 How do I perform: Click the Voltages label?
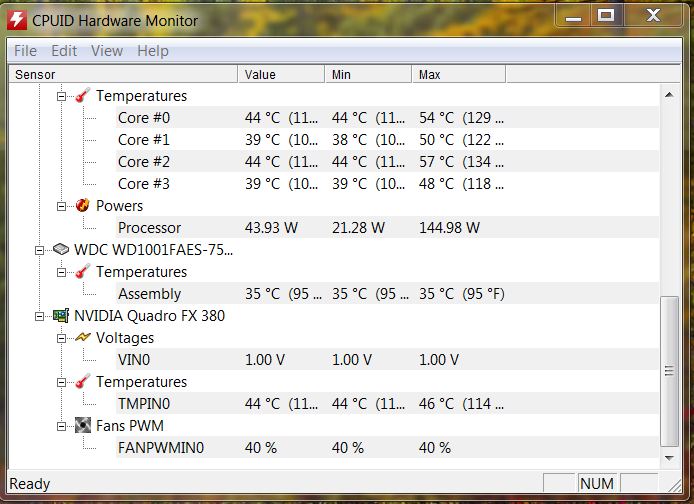125,338
